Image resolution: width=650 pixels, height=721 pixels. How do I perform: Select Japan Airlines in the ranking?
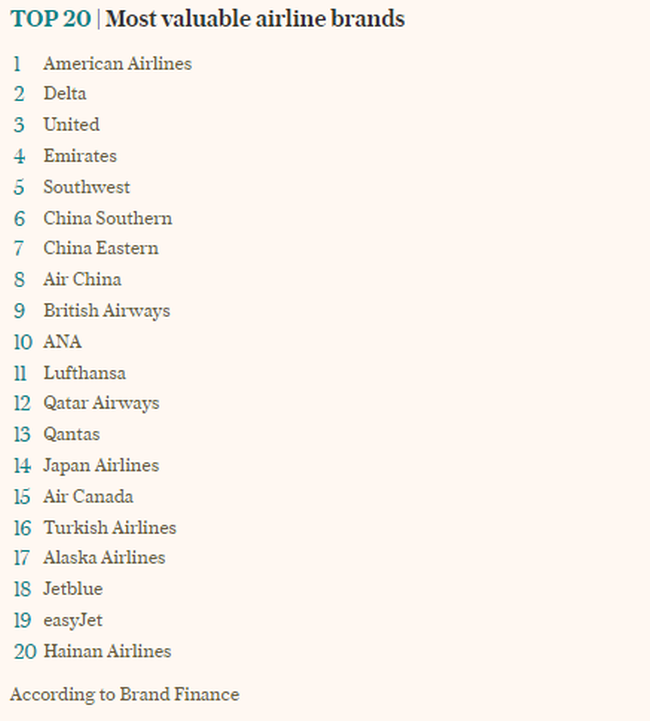pos(101,465)
